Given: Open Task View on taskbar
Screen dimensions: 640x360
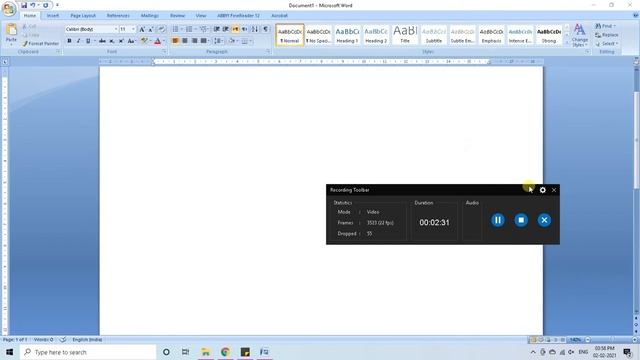Looking at the screenshot, I should click(x=185, y=352).
